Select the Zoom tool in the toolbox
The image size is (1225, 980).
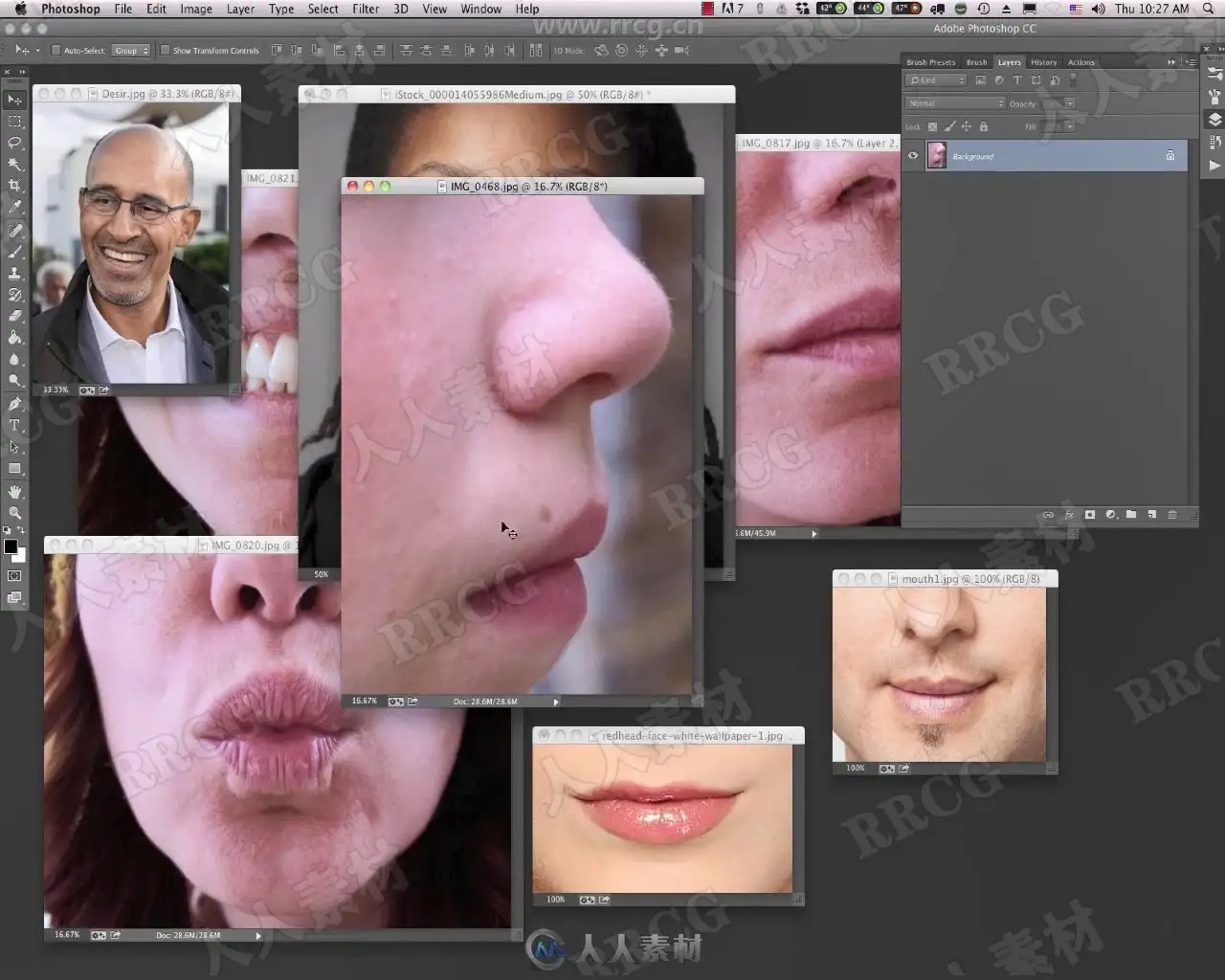14,513
